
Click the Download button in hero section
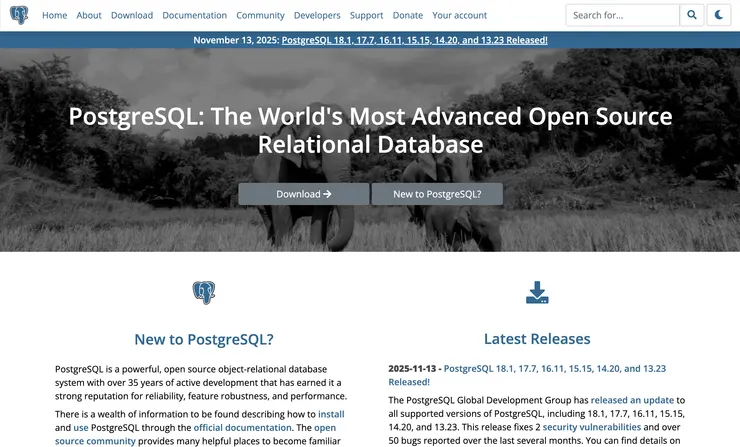click(x=303, y=194)
